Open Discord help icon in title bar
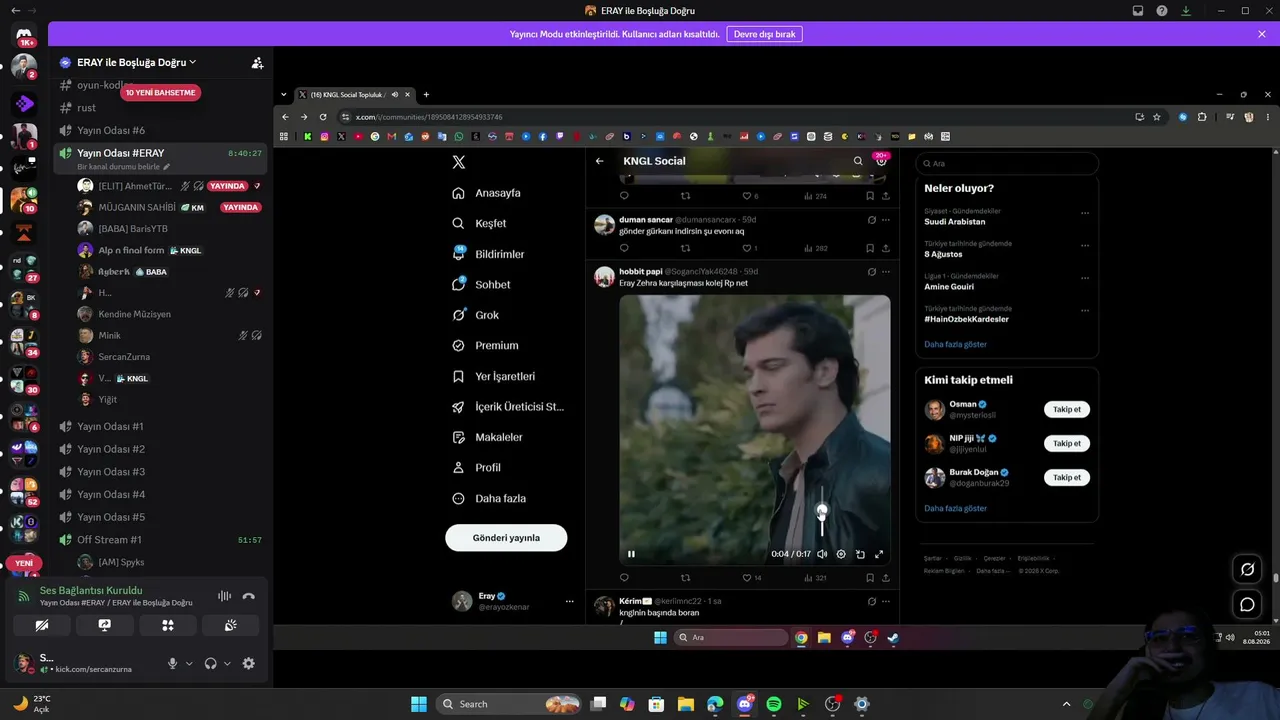The height and width of the screenshot is (720, 1280). pos(1162,11)
